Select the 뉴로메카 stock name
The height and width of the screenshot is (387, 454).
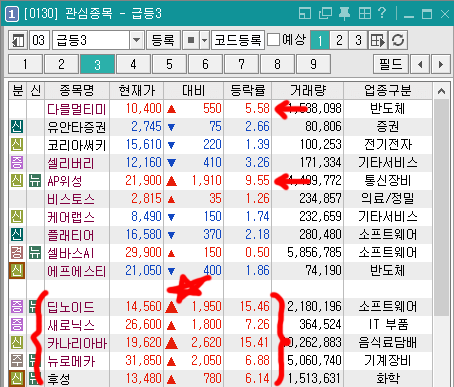[x=71, y=361]
